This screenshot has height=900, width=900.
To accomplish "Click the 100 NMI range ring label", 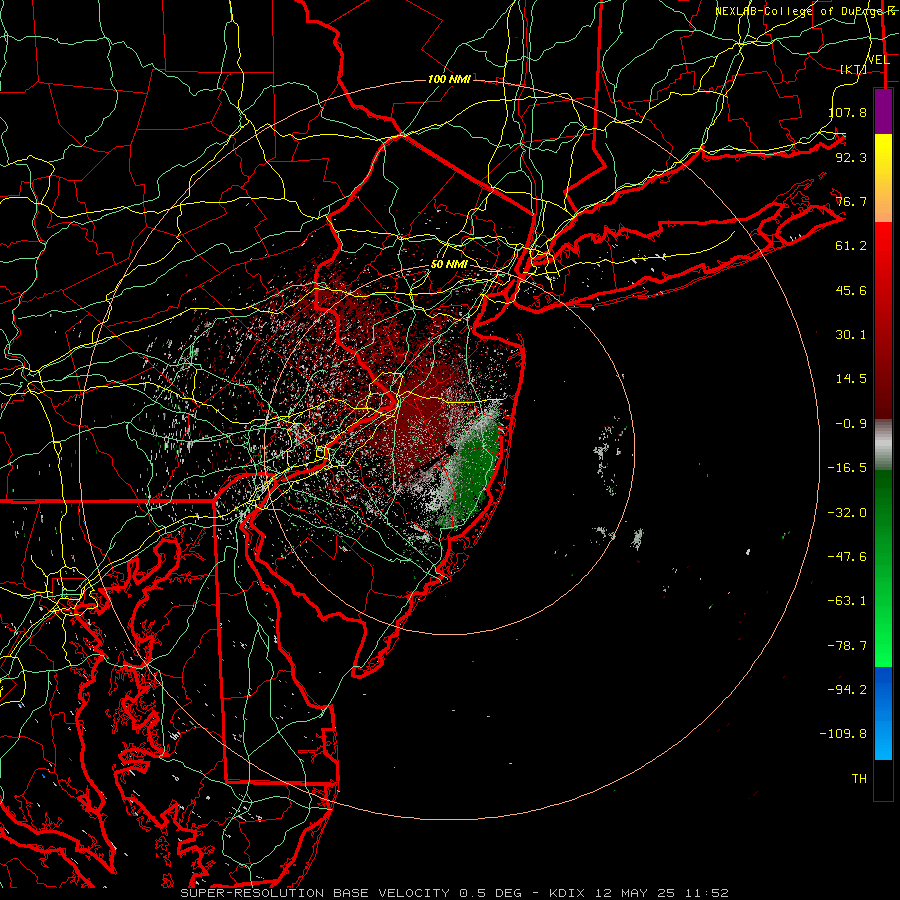I will tap(449, 79).
